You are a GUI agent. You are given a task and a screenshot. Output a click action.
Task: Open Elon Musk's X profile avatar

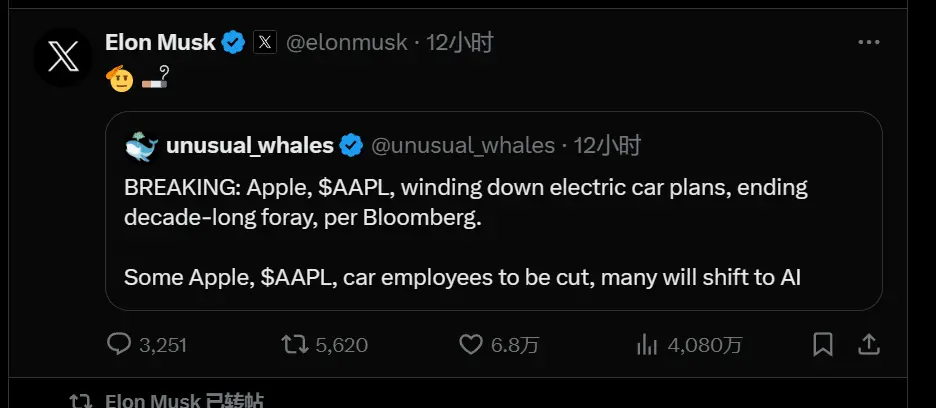point(63,58)
